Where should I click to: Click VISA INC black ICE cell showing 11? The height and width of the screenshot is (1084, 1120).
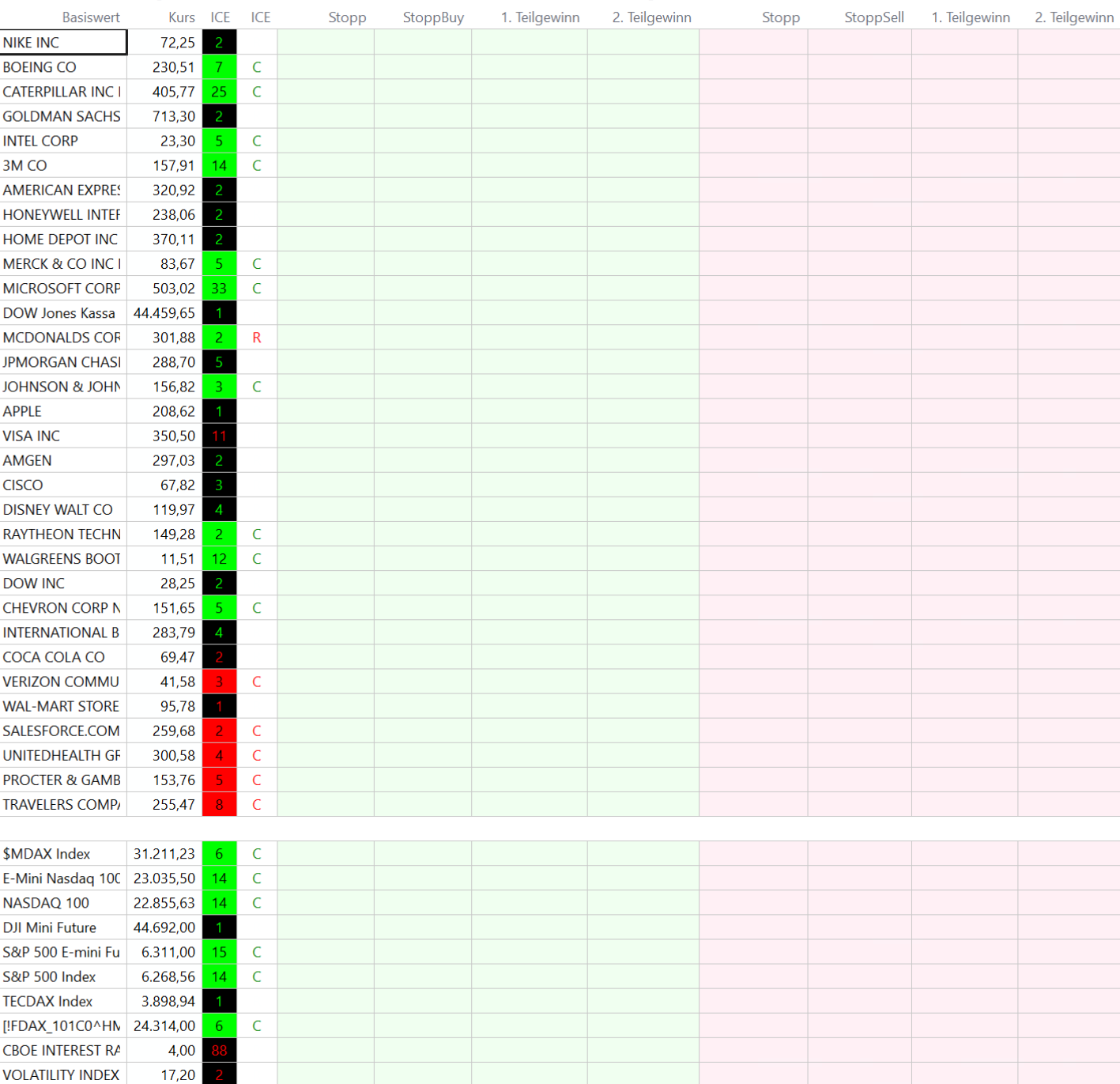[x=219, y=436]
